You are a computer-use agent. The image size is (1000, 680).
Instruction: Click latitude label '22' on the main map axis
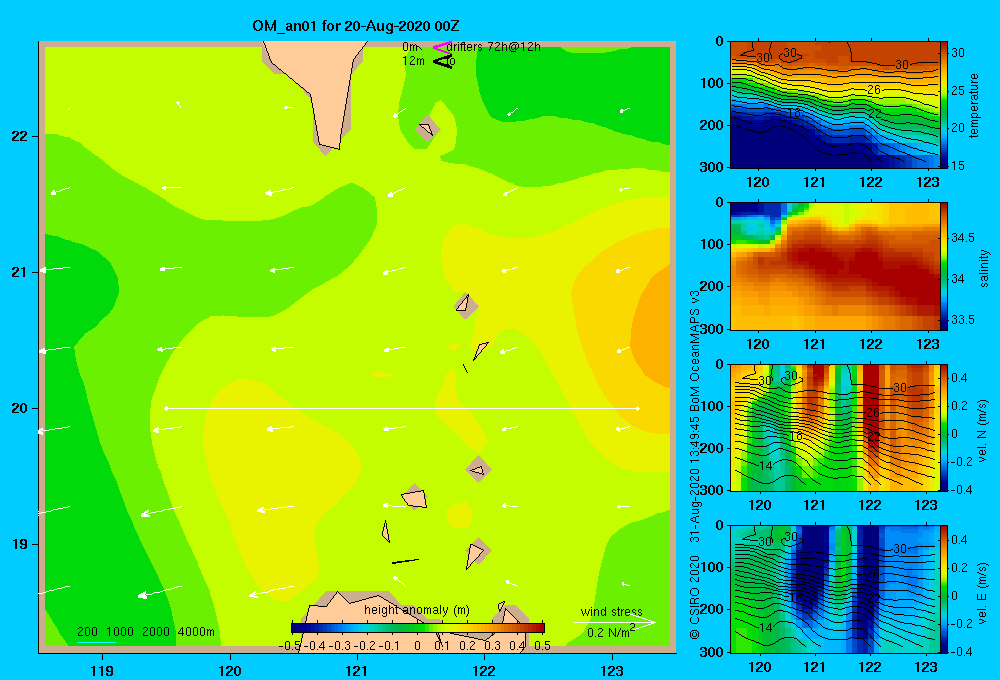click(20, 136)
